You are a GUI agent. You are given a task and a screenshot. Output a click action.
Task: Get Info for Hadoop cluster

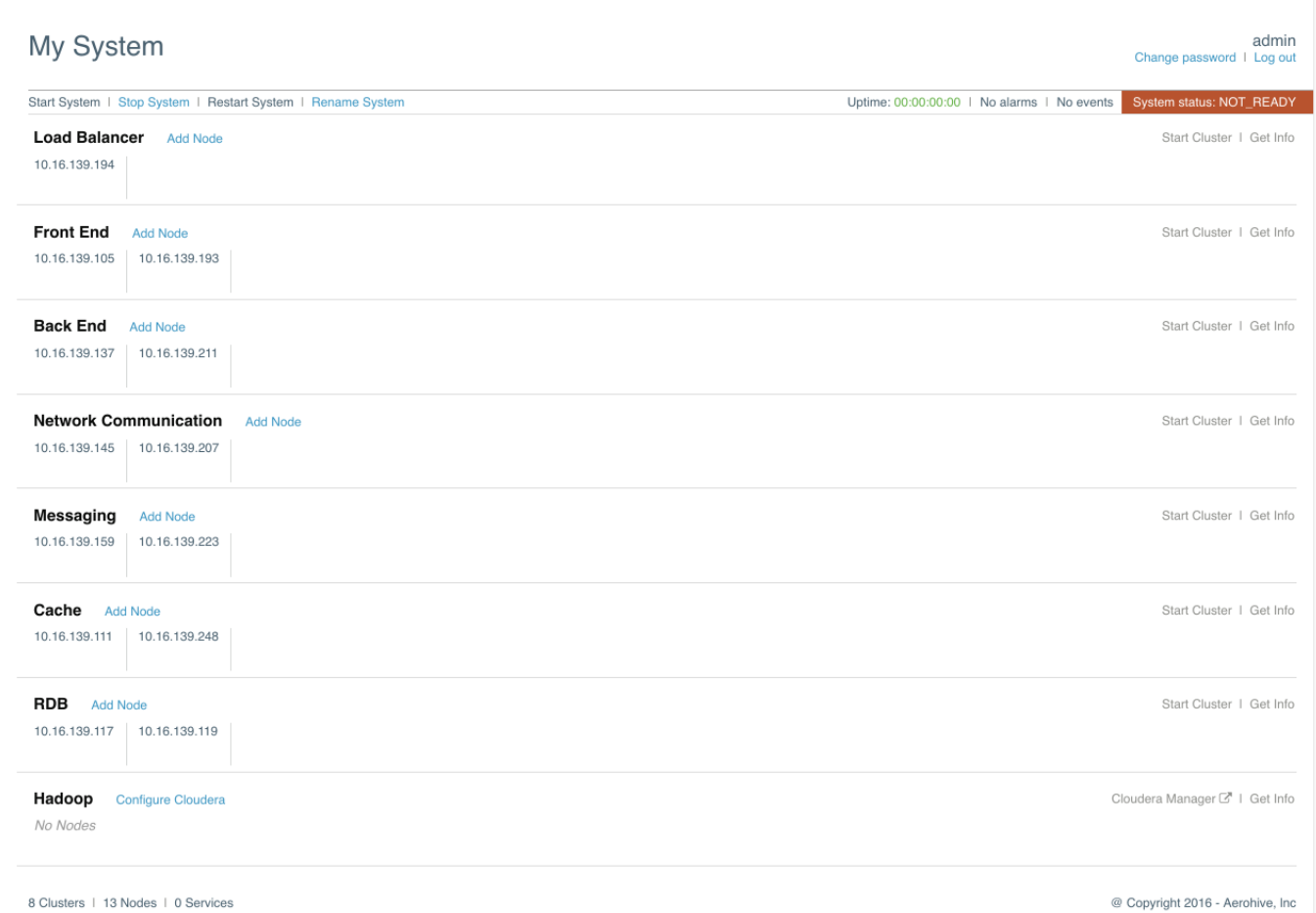coord(1271,799)
